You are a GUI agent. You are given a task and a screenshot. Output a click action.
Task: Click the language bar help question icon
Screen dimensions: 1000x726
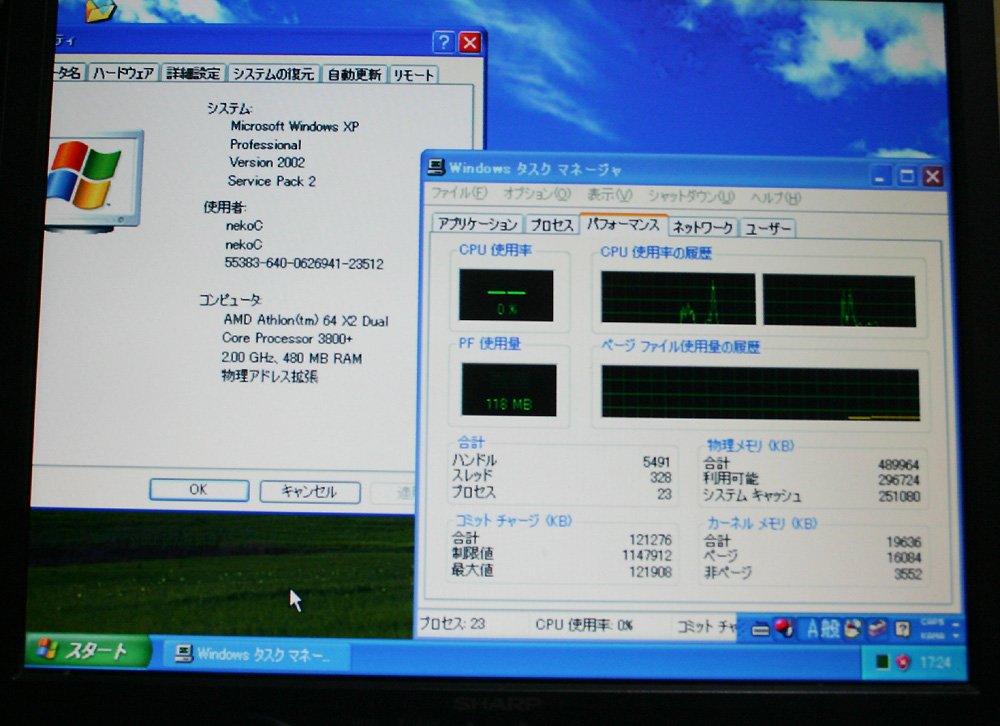click(902, 630)
